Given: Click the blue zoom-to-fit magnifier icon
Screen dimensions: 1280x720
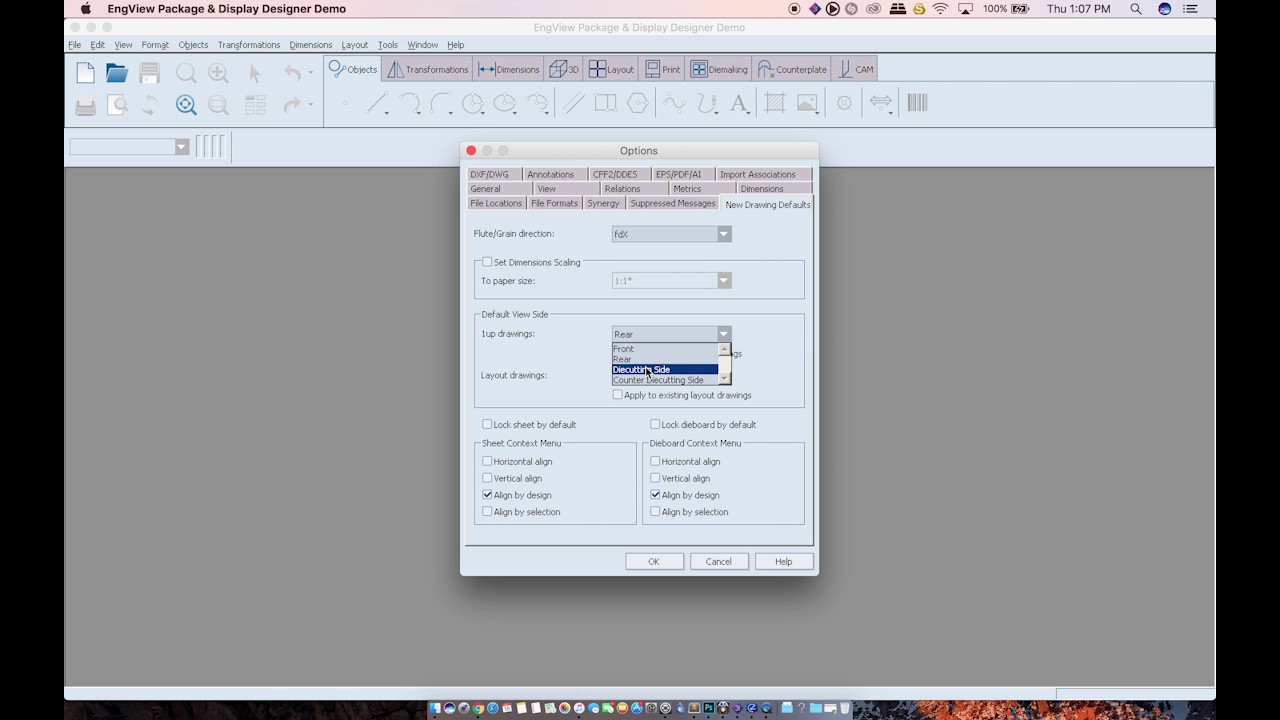Looking at the screenshot, I should tap(186, 105).
